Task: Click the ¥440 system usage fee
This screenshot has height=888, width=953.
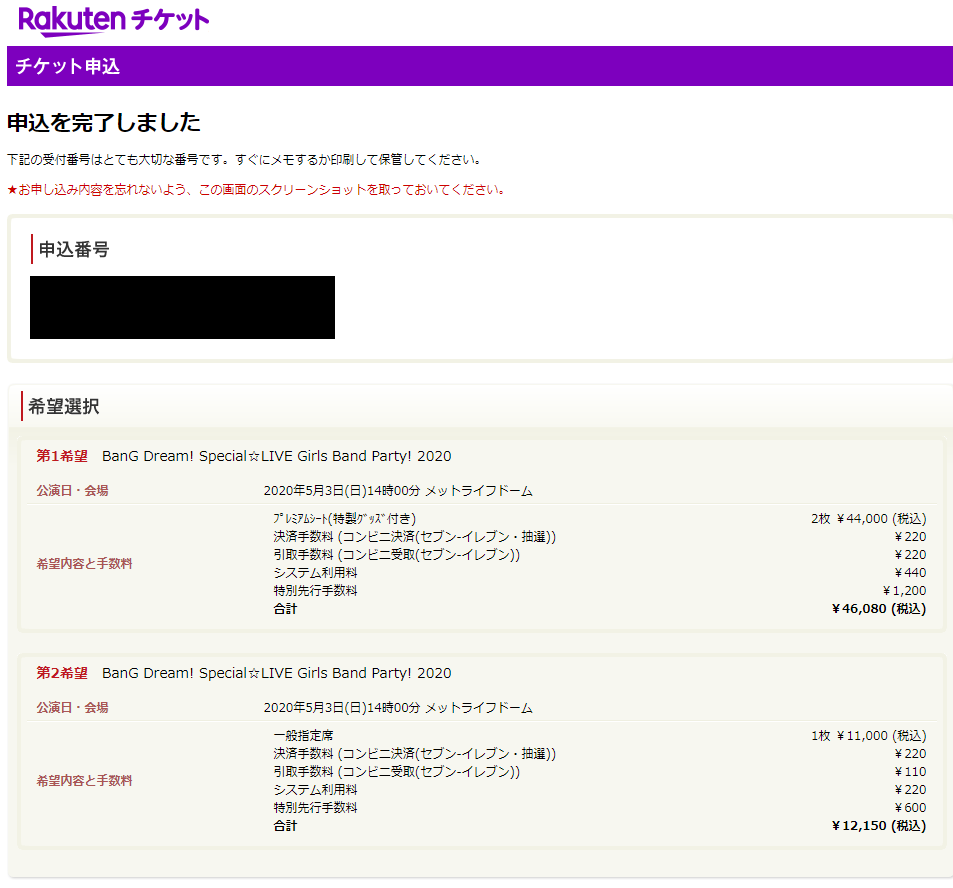Action: 910,573
